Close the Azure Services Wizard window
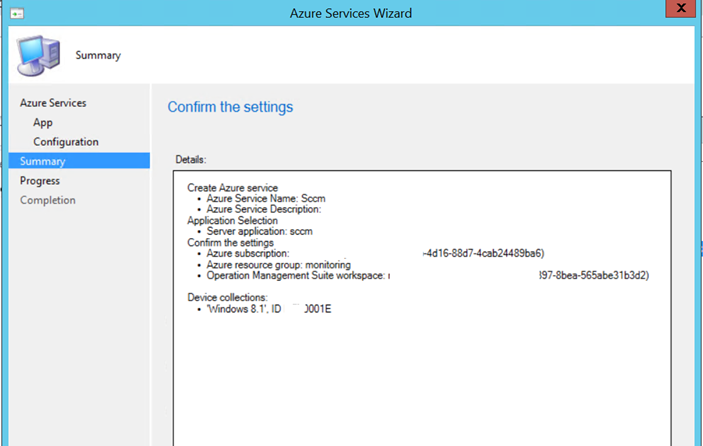The image size is (703, 446). point(681,9)
